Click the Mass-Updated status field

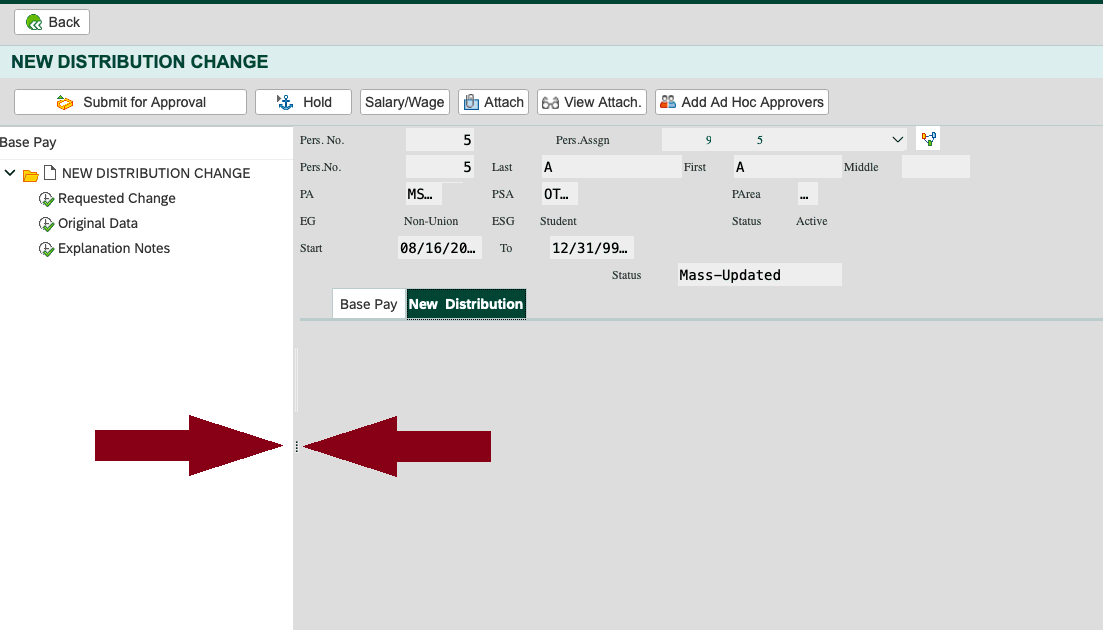(x=759, y=275)
